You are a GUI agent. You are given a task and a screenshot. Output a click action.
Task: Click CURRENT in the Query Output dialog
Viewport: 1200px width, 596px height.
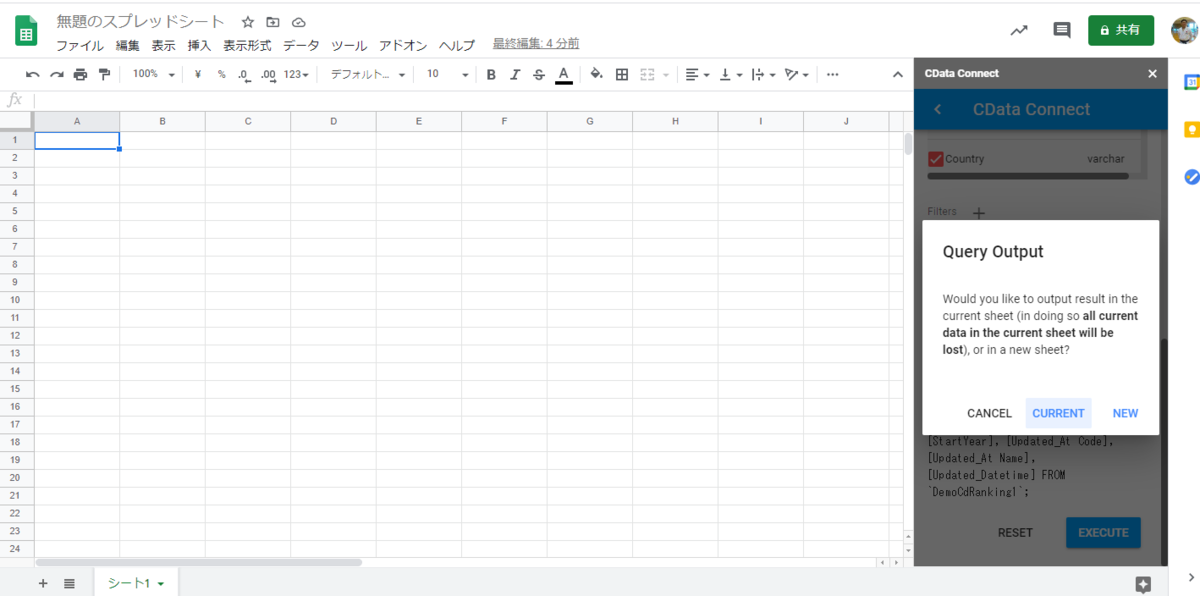pyautogui.click(x=1058, y=413)
